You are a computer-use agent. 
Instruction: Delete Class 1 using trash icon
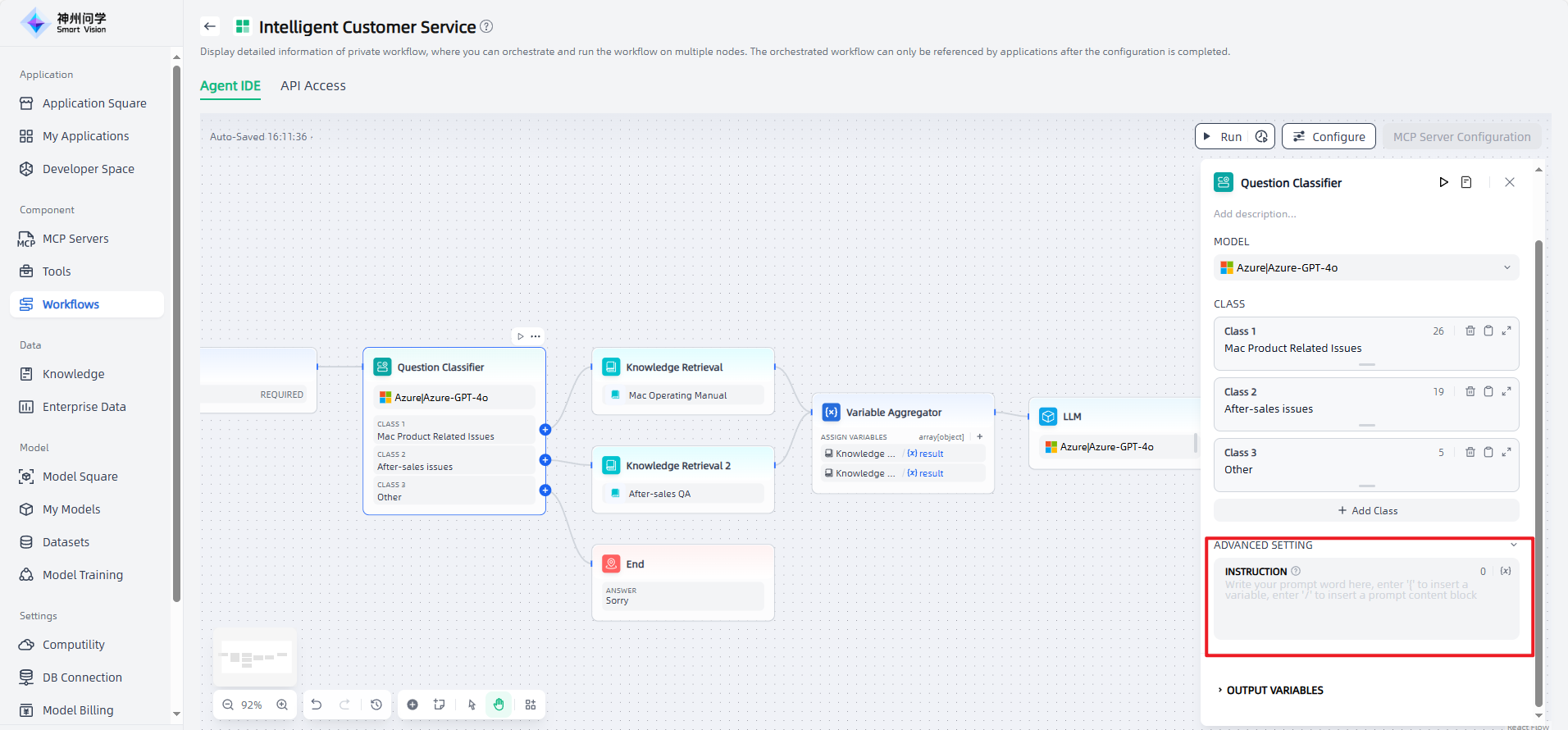(1470, 331)
